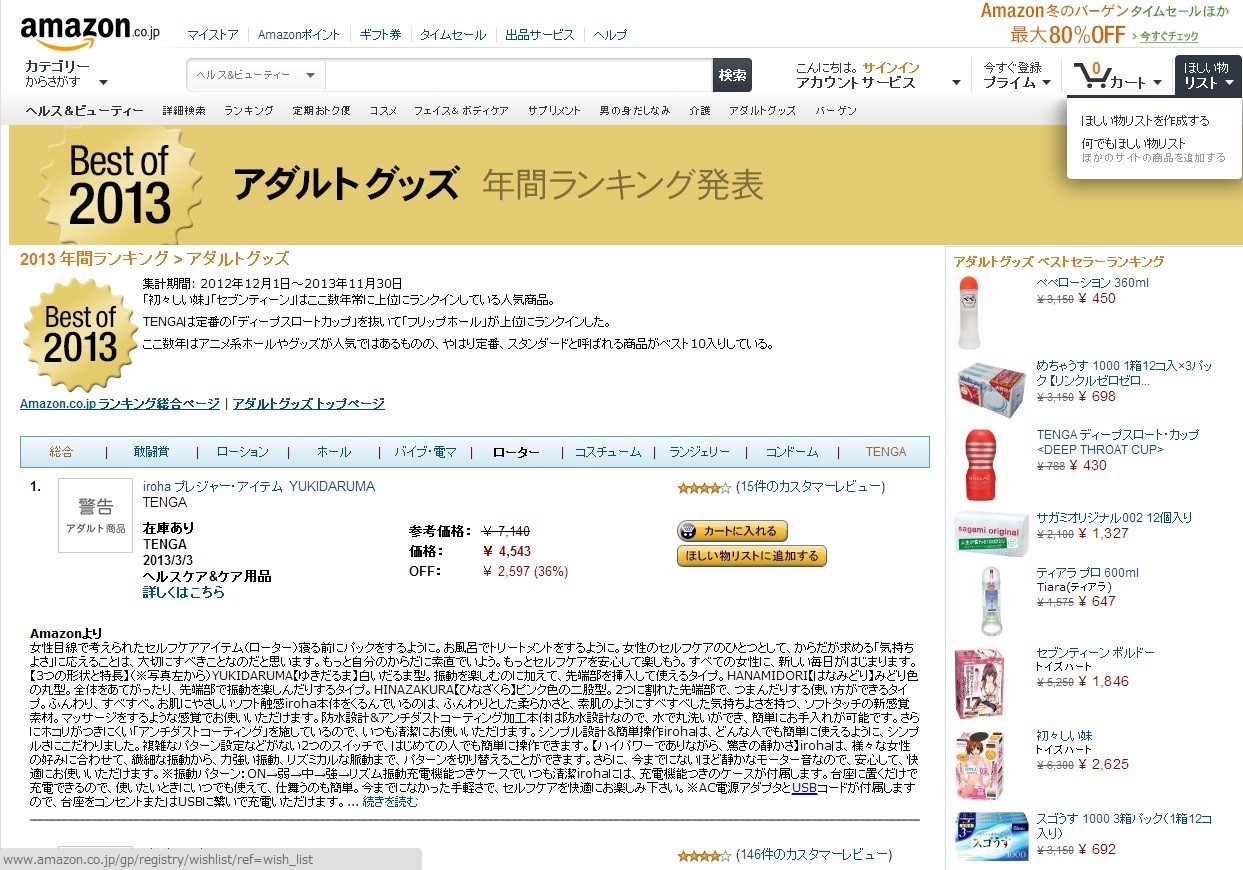Choose ほしい物リストを作成する in the menu
This screenshot has width=1243, height=870.
coord(1145,120)
